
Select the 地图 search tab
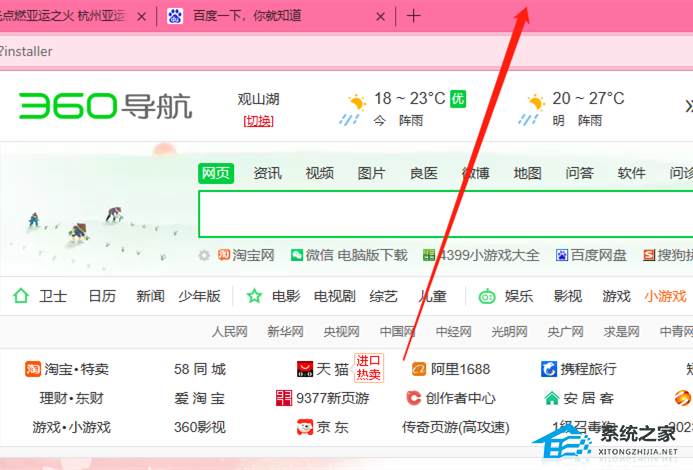[x=527, y=173]
